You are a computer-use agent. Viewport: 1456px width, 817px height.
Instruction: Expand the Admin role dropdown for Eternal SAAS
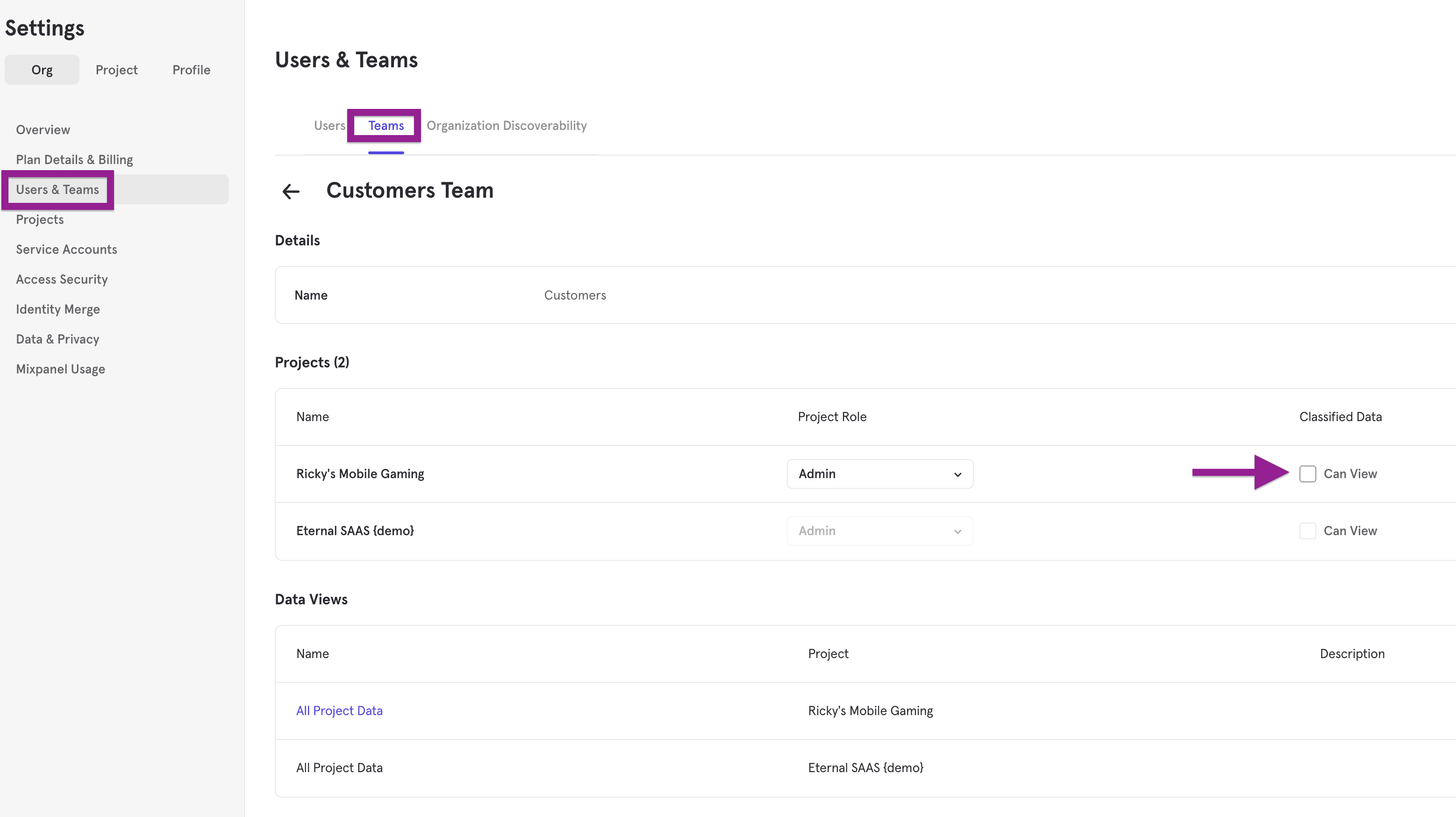(879, 531)
